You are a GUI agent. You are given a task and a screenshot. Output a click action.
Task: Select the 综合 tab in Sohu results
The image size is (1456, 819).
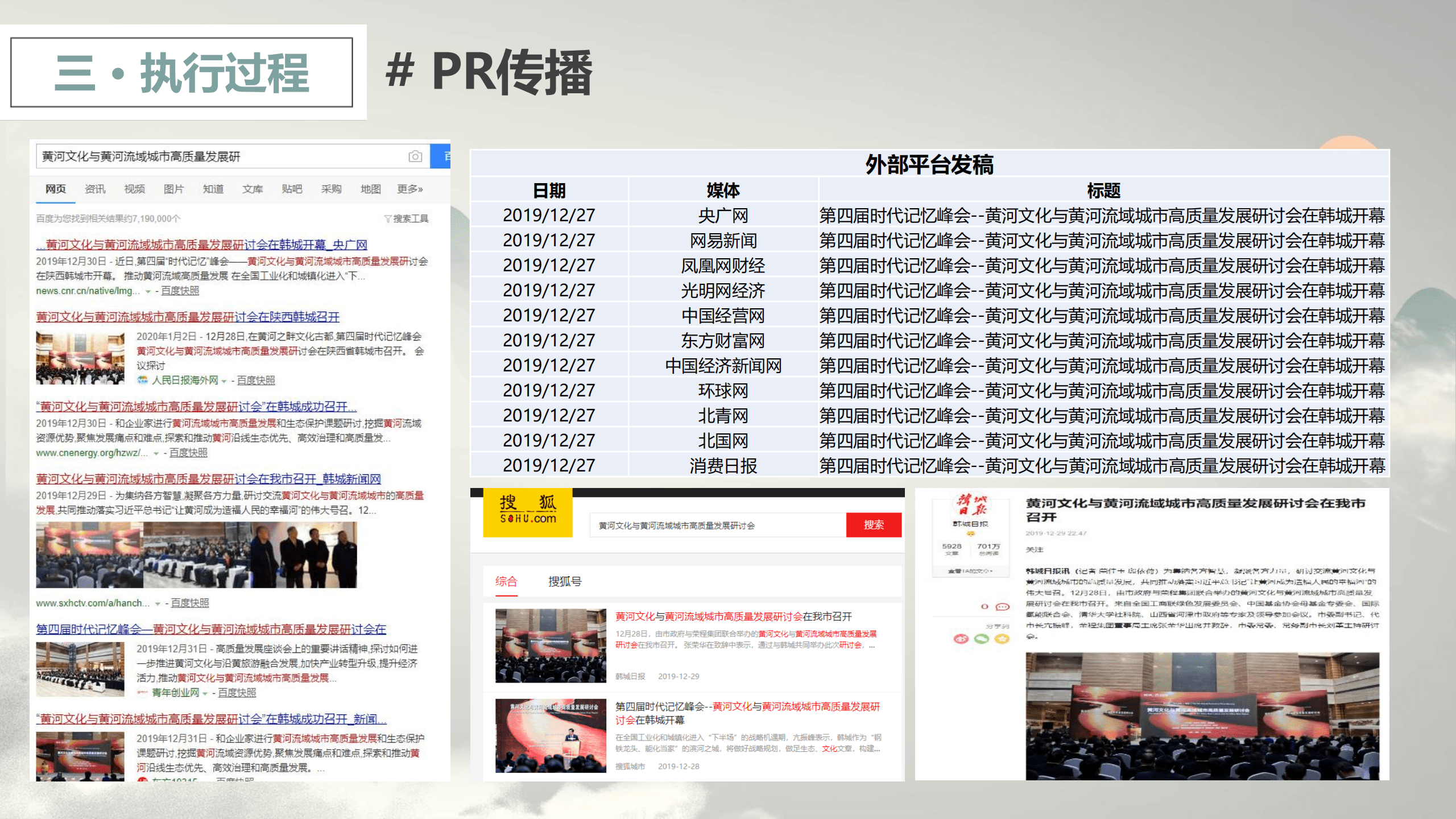(x=506, y=581)
